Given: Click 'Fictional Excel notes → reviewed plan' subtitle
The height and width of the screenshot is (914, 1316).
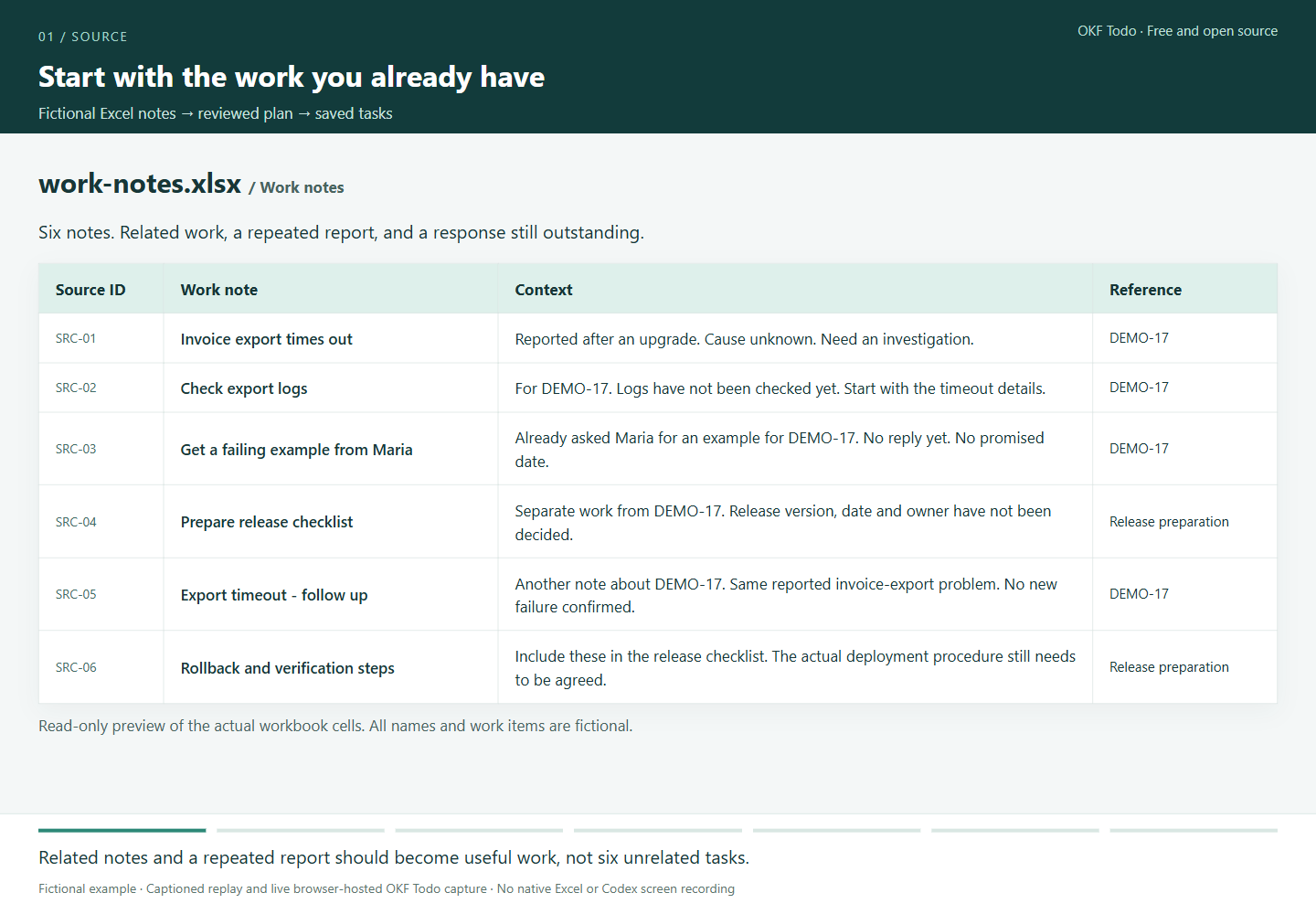Looking at the screenshot, I should click(216, 113).
